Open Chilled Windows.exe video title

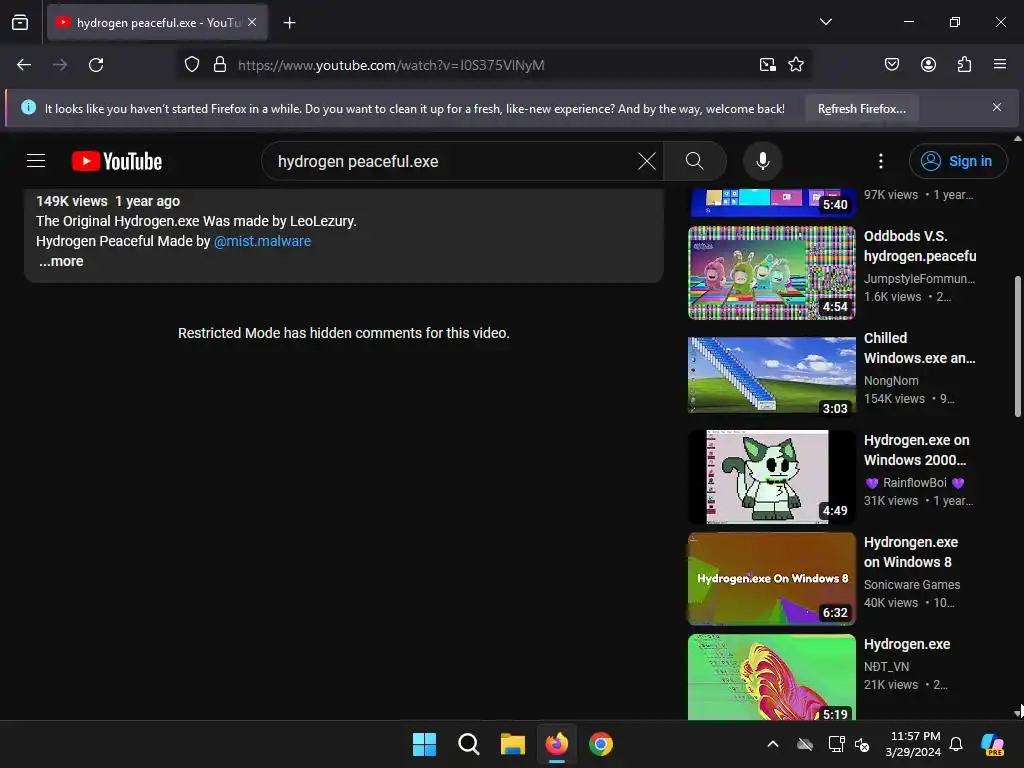919,348
